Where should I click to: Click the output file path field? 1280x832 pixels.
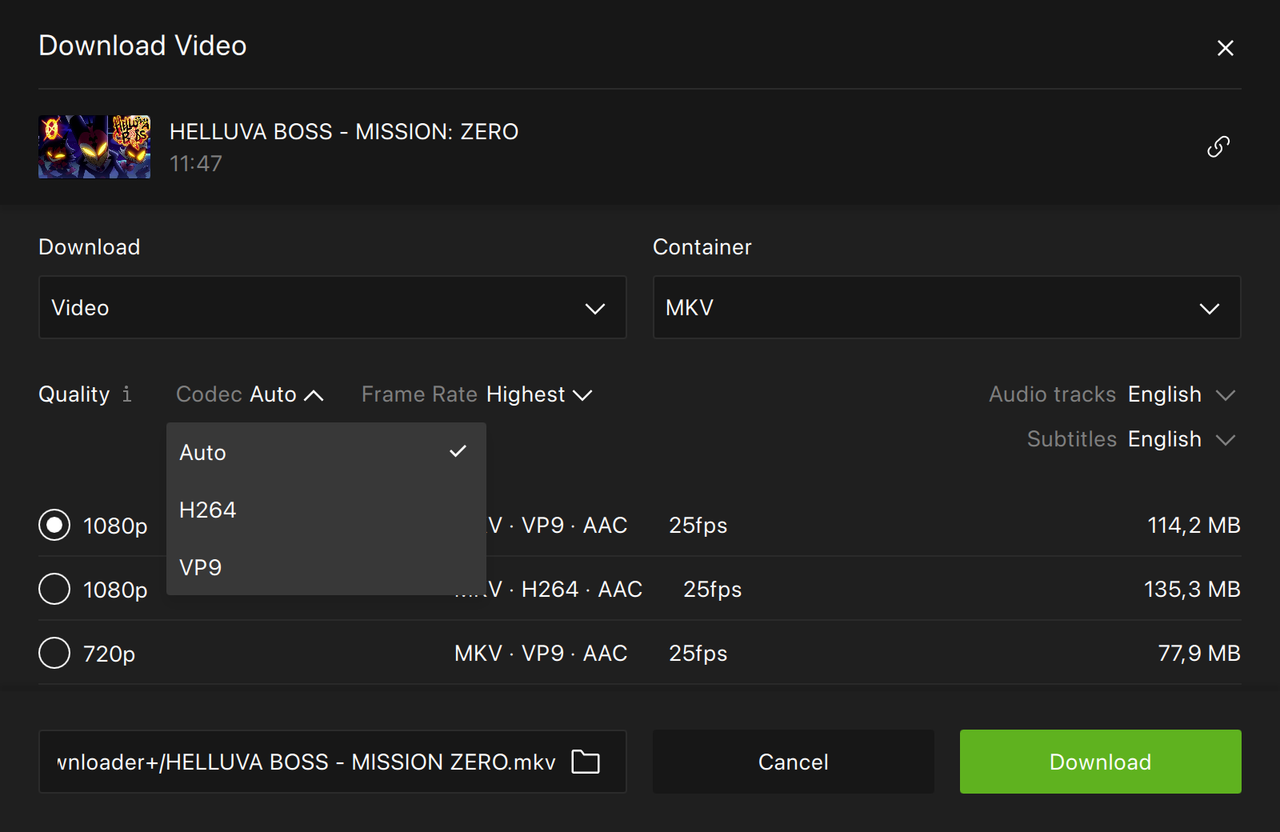[x=305, y=762]
